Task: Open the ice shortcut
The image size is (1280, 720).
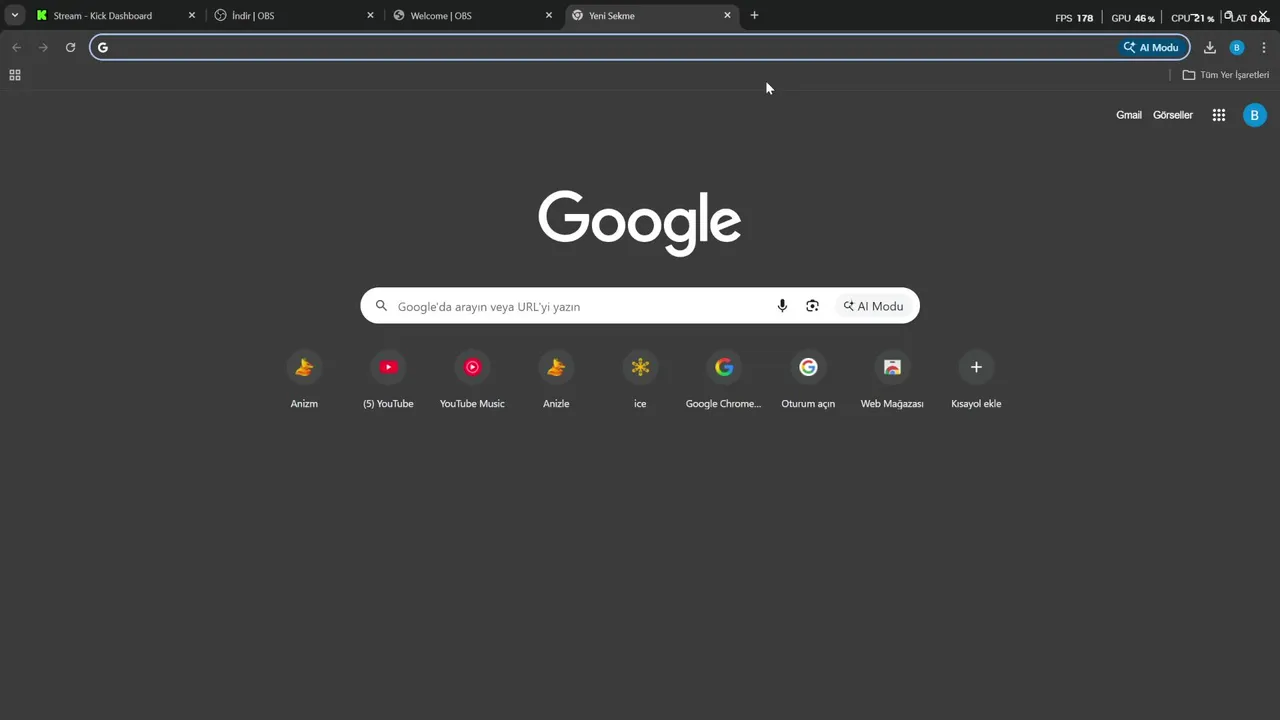Action: (640, 381)
